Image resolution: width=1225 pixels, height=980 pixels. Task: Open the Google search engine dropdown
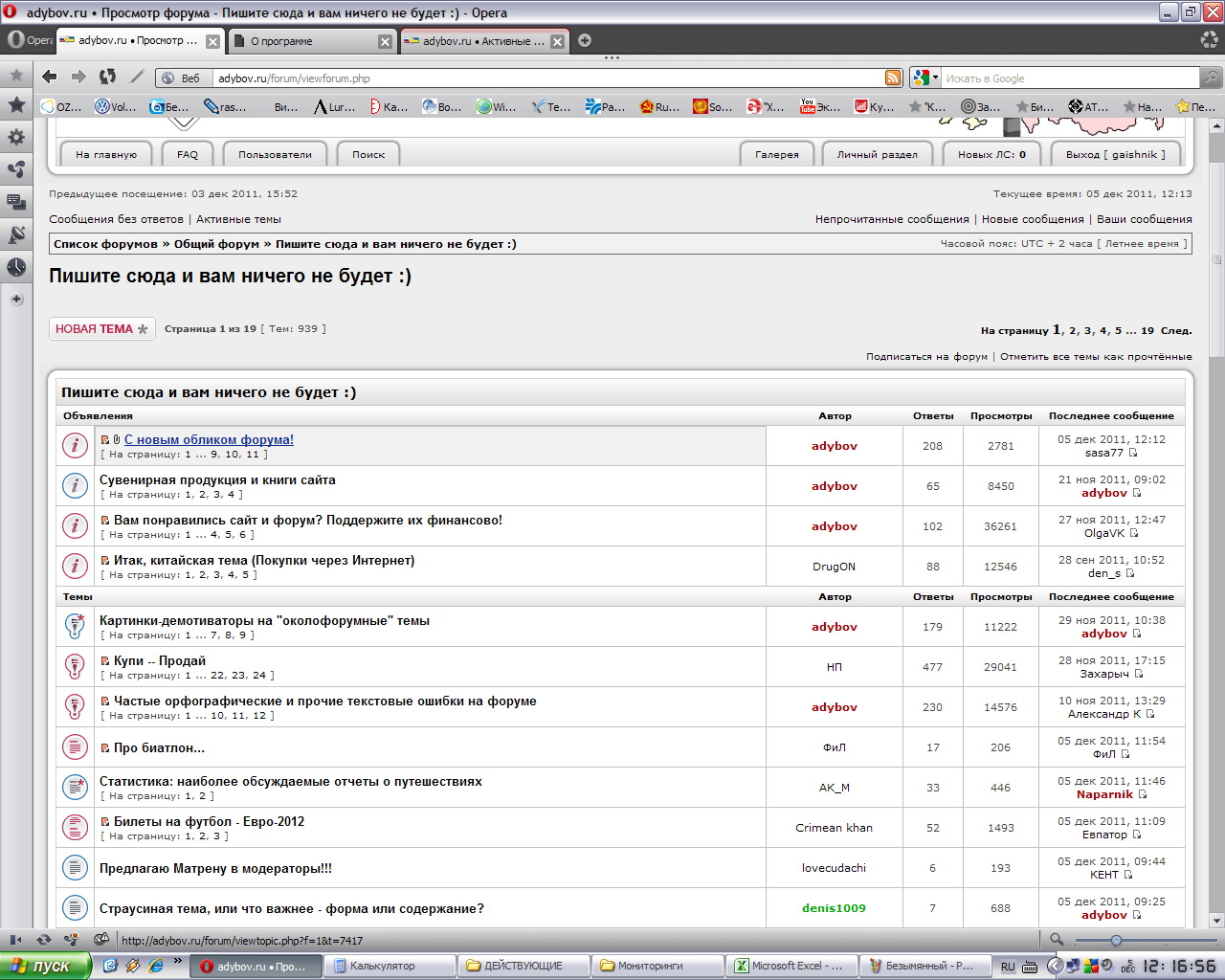coord(924,78)
